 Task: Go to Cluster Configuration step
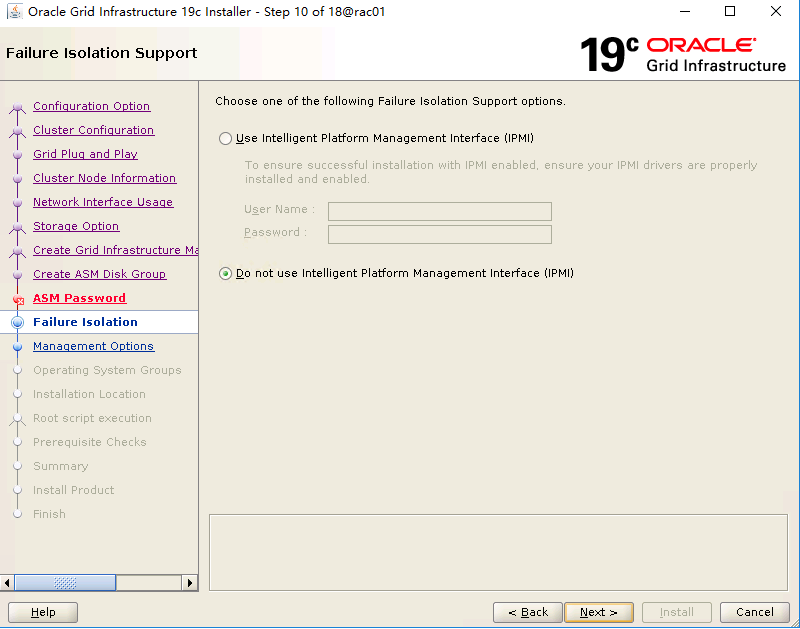pyautogui.click(x=93, y=130)
